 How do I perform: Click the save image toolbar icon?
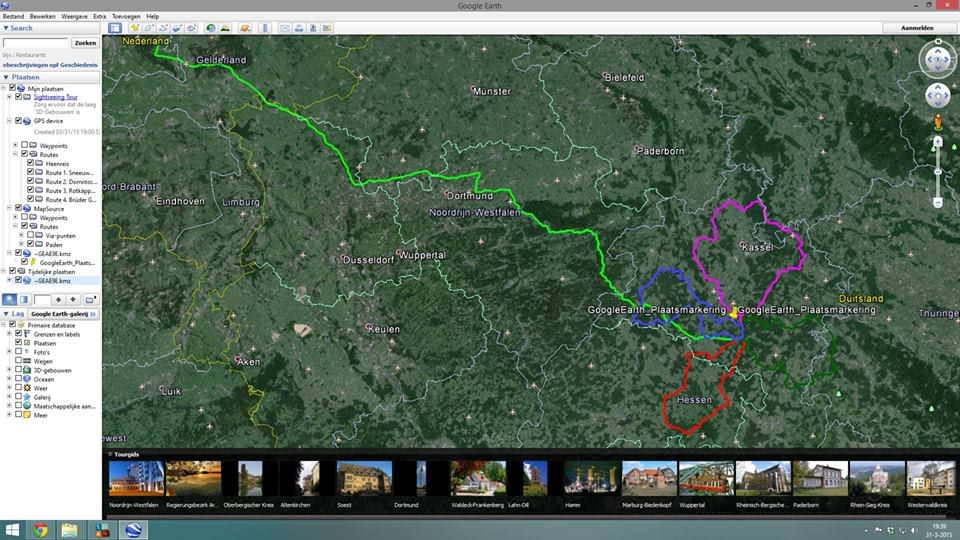(313, 28)
